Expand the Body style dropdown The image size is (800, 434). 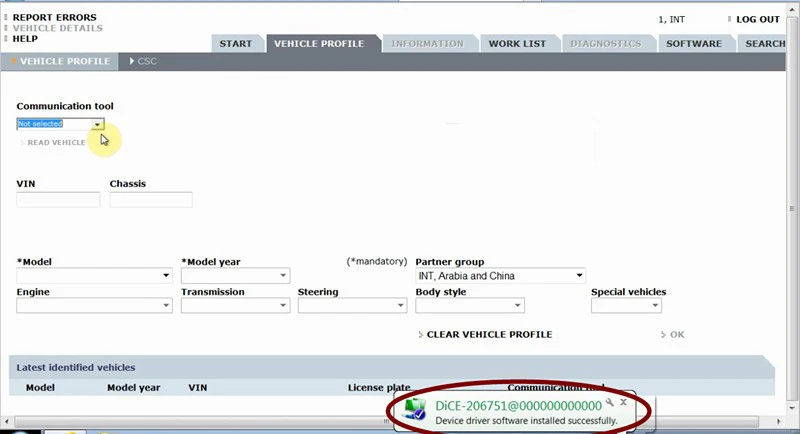pyautogui.click(x=470, y=305)
